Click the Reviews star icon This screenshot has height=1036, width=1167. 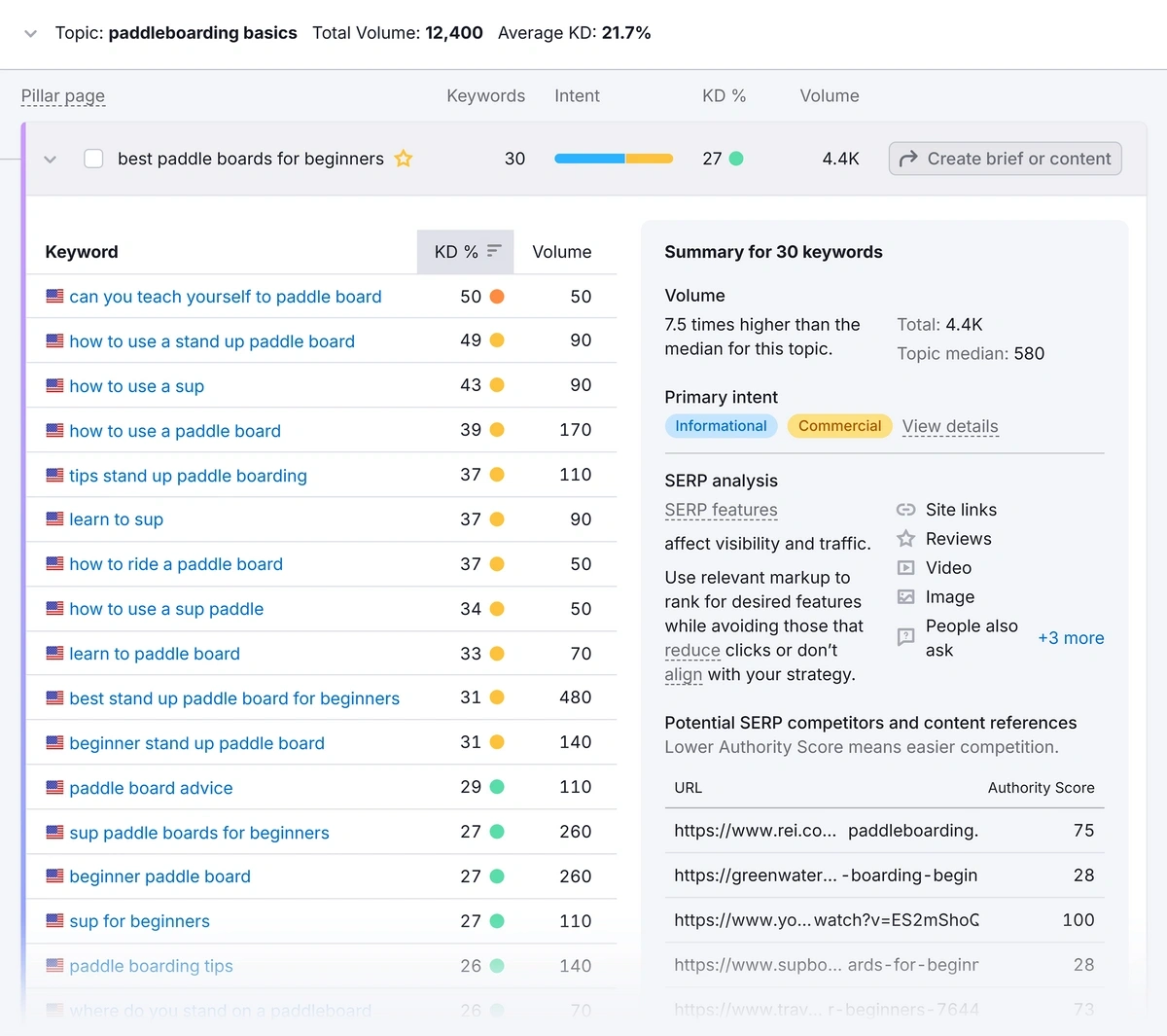coord(905,539)
